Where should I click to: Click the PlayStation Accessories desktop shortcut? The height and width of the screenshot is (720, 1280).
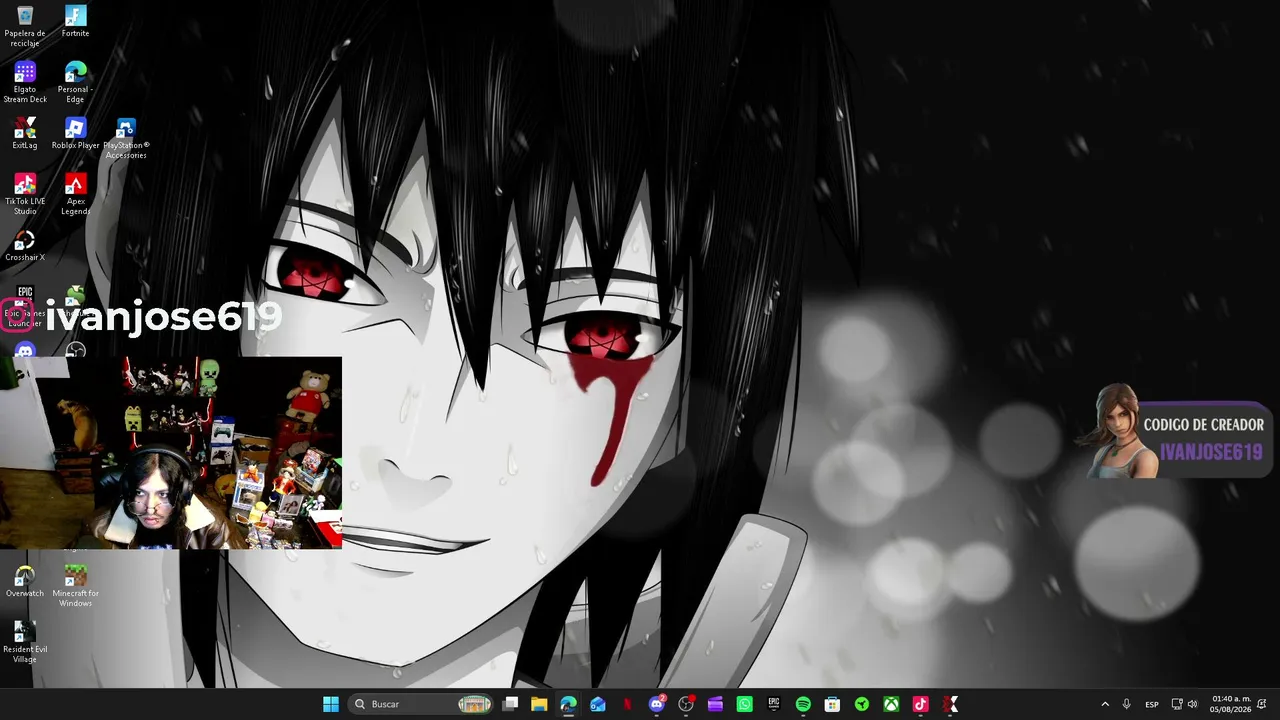tap(126, 138)
